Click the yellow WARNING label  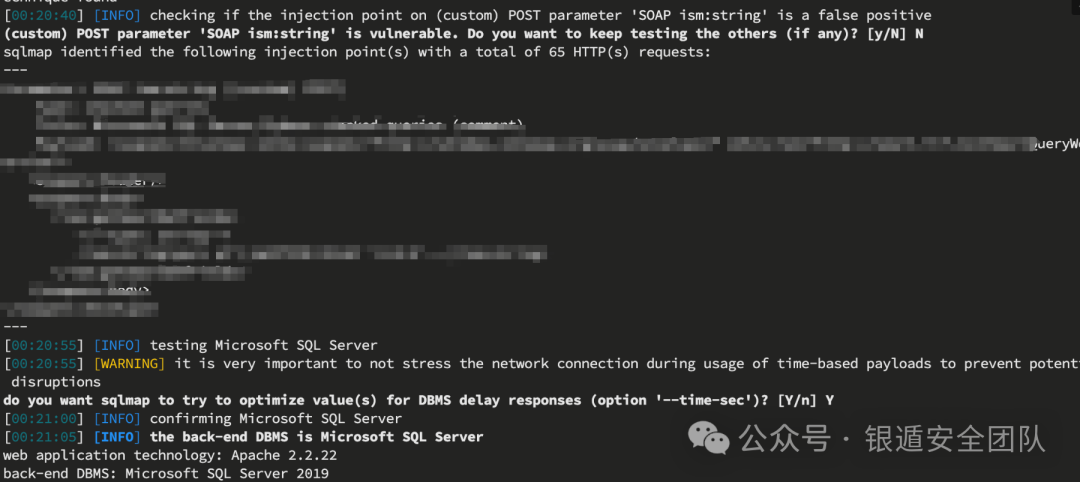tap(129, 364)
